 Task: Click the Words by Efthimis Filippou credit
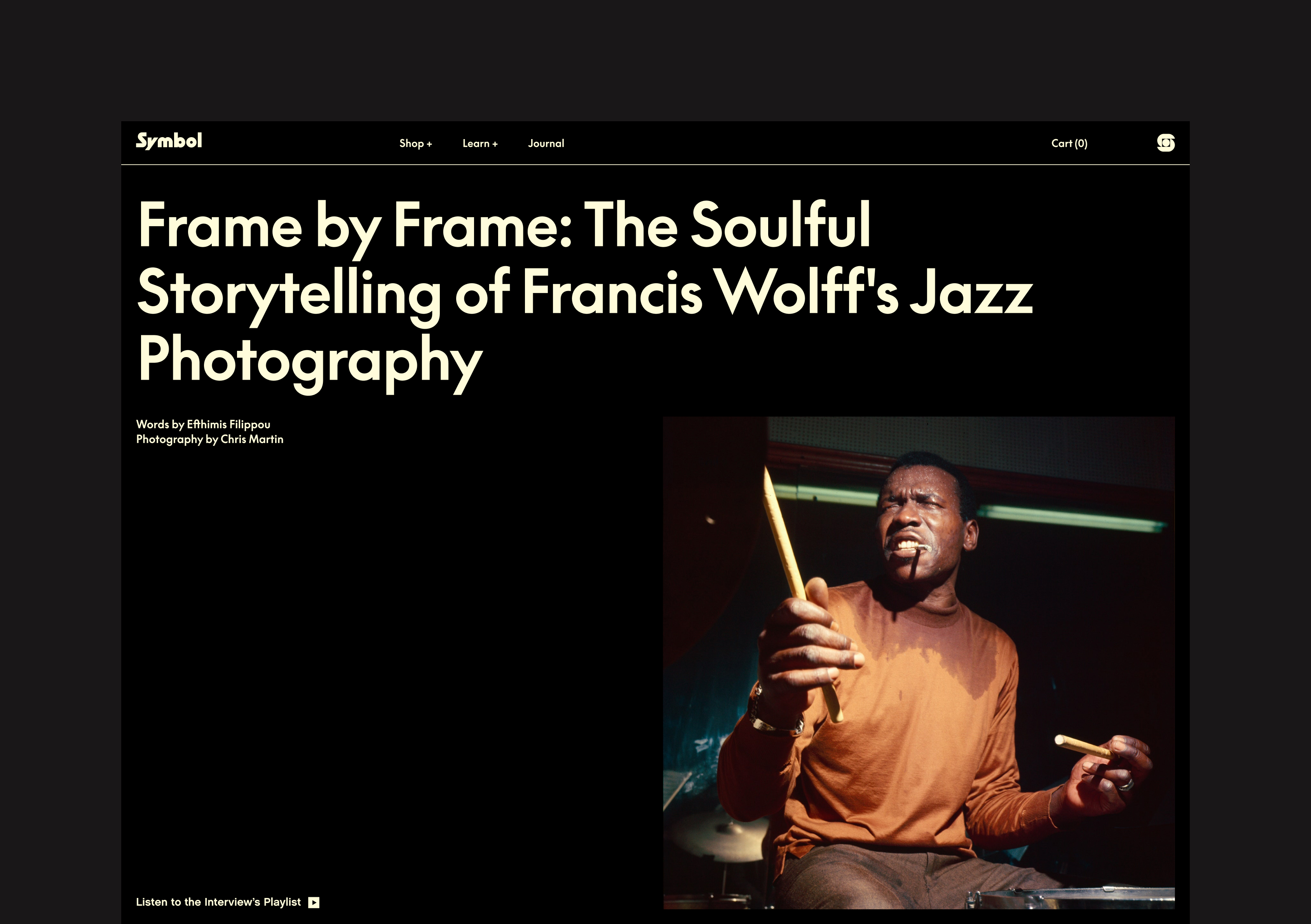203,424
